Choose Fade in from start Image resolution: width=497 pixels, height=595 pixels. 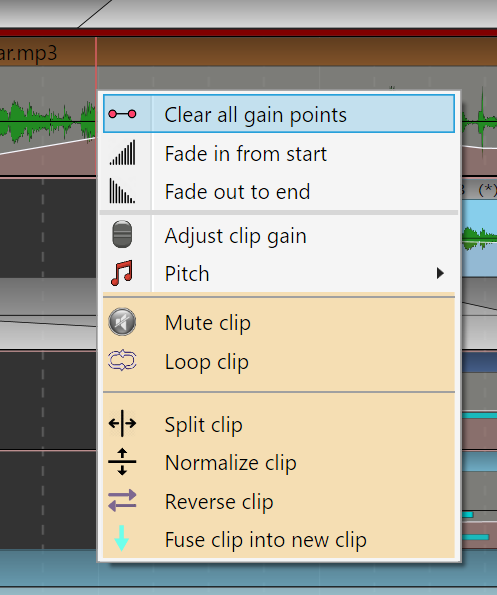tap(279, 153)
